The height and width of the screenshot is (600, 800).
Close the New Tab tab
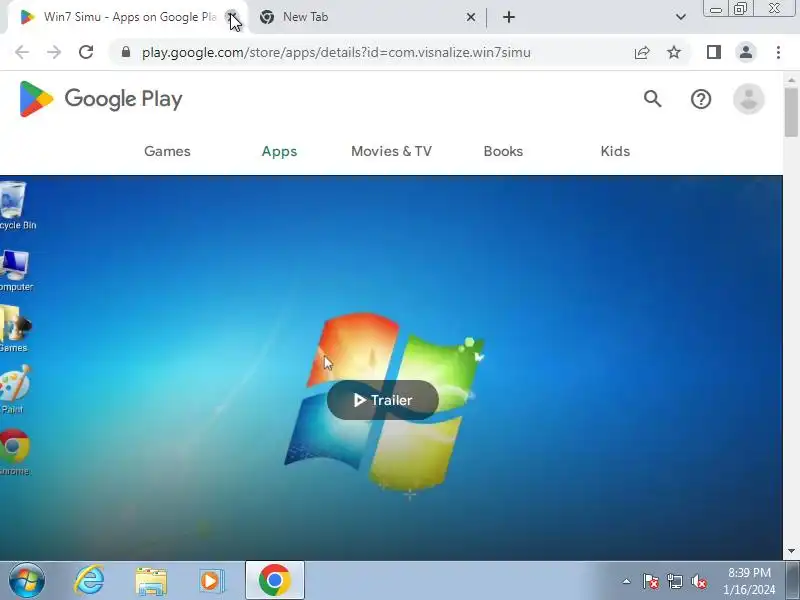pos(471,17)
